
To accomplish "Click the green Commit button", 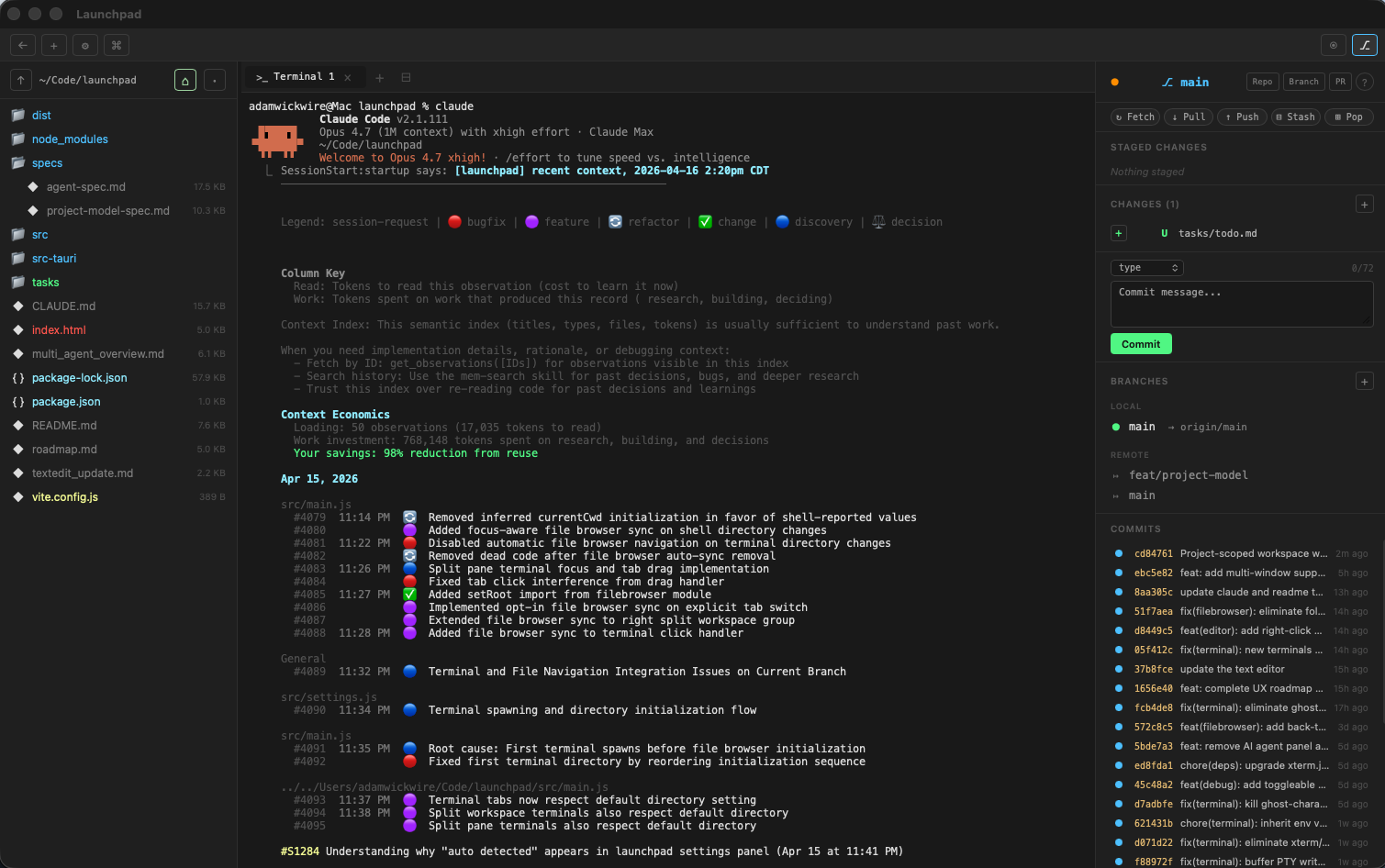I will click(1141, 343).
